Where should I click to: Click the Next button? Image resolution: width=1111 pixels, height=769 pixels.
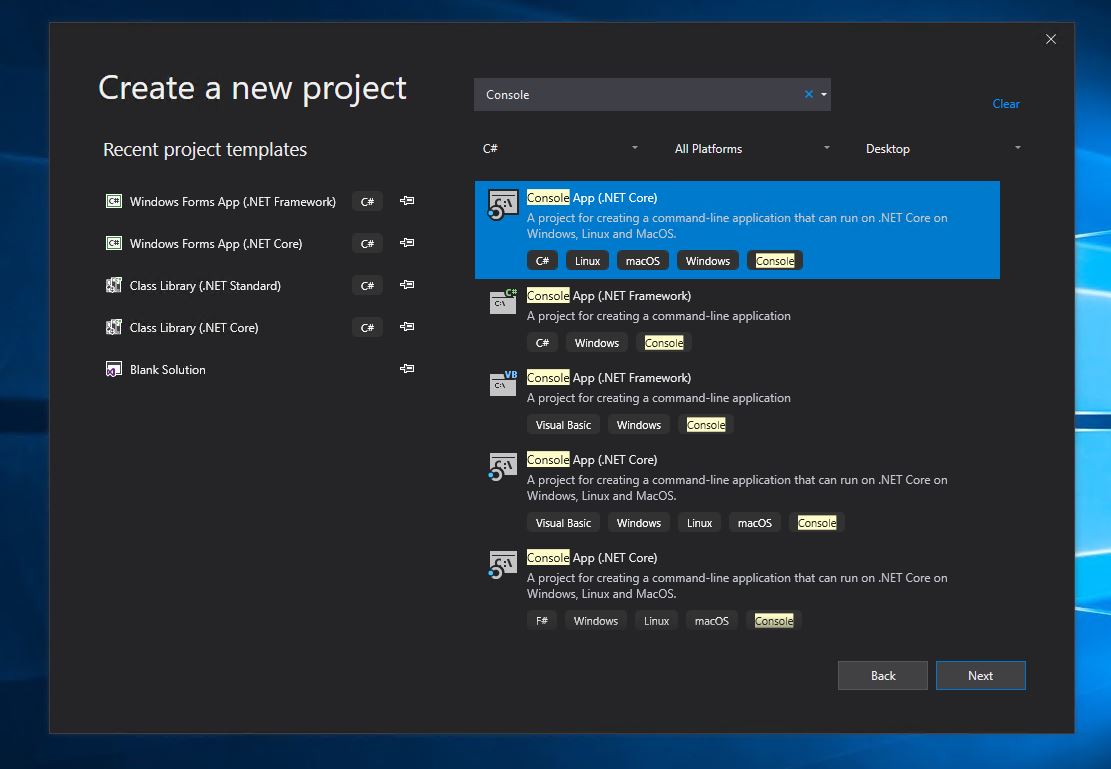981,675
